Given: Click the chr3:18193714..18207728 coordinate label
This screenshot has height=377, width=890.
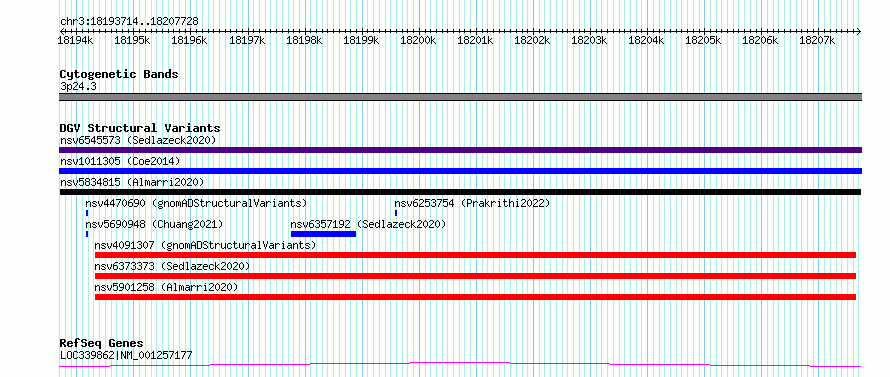Looking at the screenshot, I should coord(129,22).
